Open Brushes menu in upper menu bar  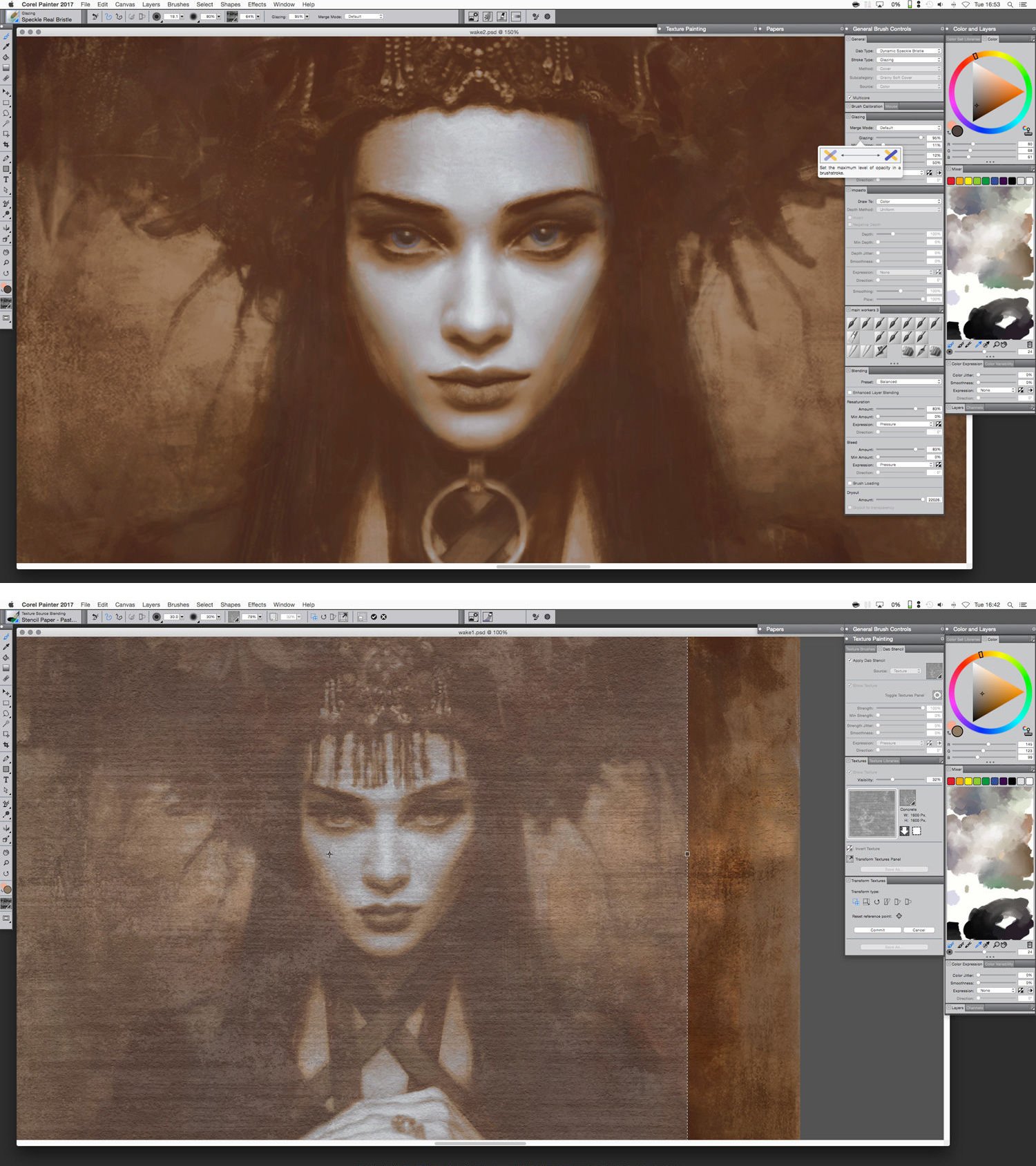(x=178, y=4)
